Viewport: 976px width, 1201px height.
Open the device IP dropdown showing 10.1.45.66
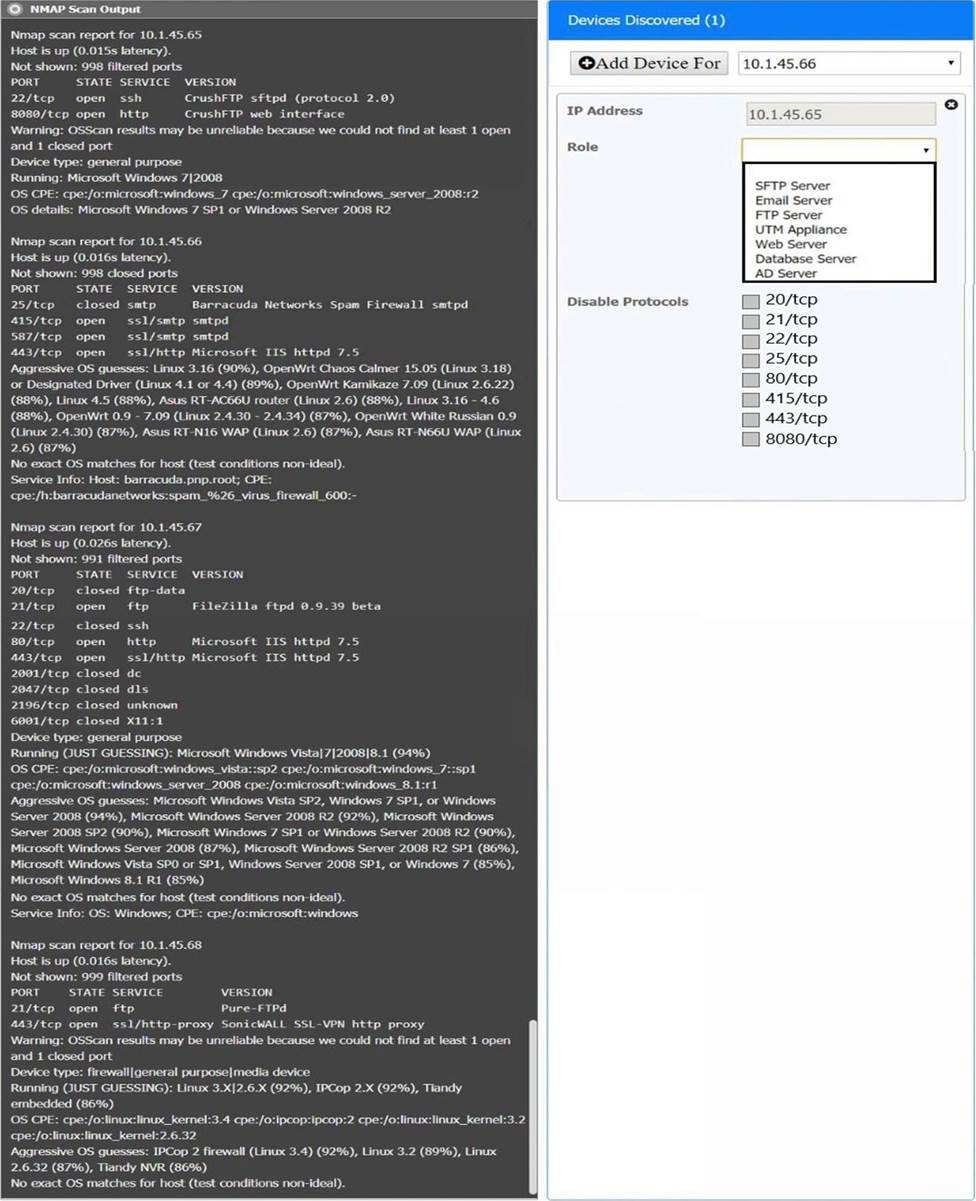click(849, 63)
